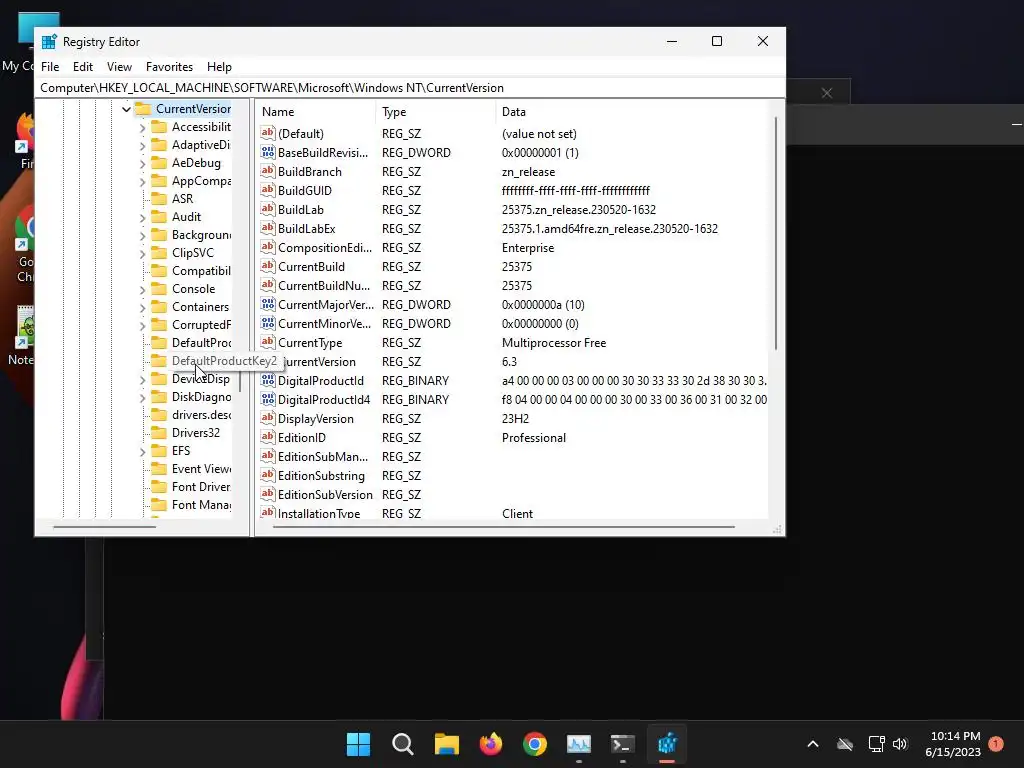Expand the ClipSVC key
The width and height of the screenshot is (1024, 768).
click(142, 253)
